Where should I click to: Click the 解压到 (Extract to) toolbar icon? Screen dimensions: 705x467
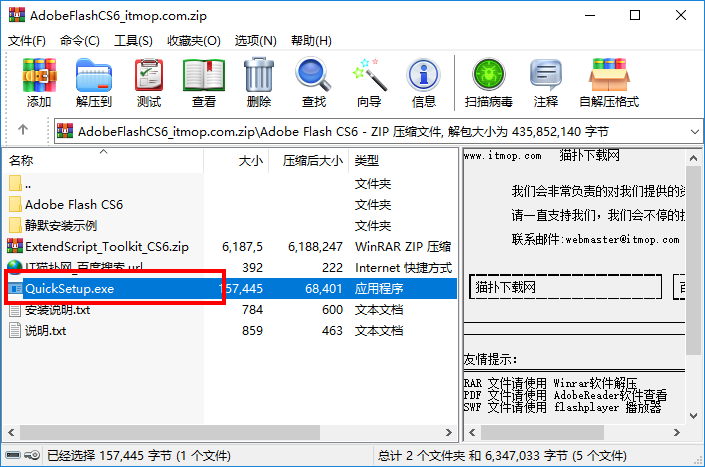[94, 75]
